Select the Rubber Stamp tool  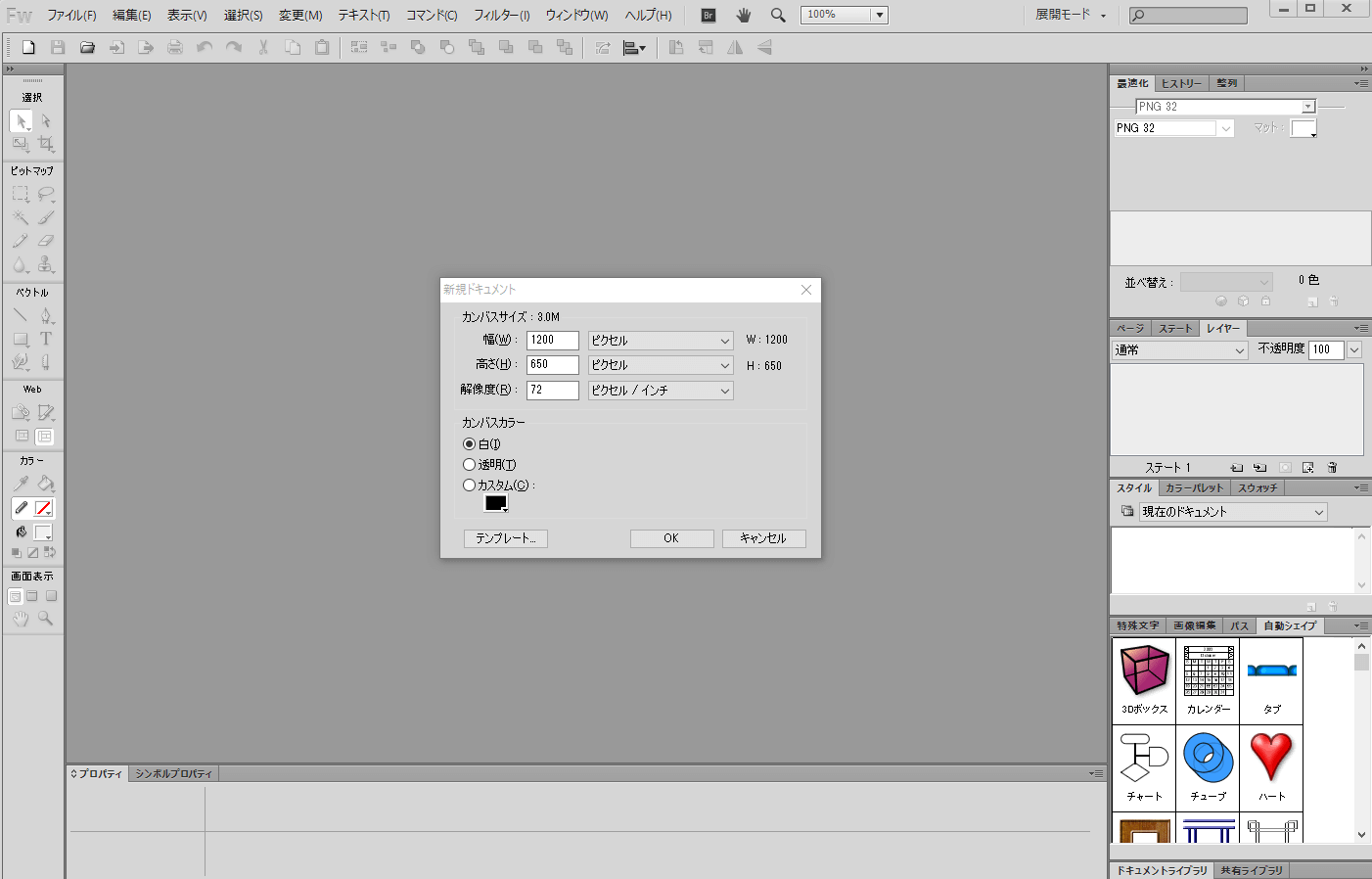tap(46, 264)
